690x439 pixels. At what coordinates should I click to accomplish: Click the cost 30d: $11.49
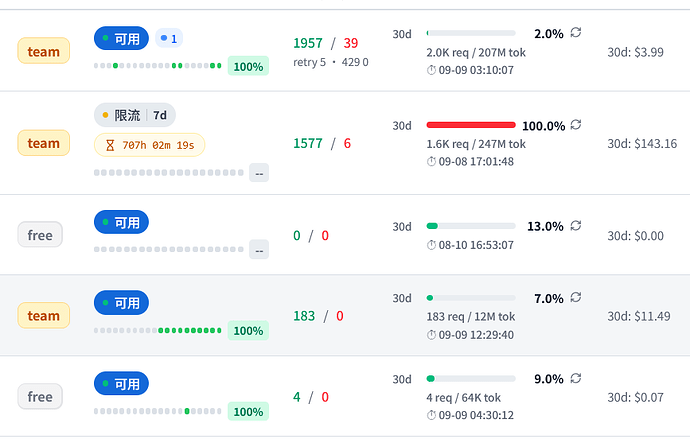pos(639,316)
